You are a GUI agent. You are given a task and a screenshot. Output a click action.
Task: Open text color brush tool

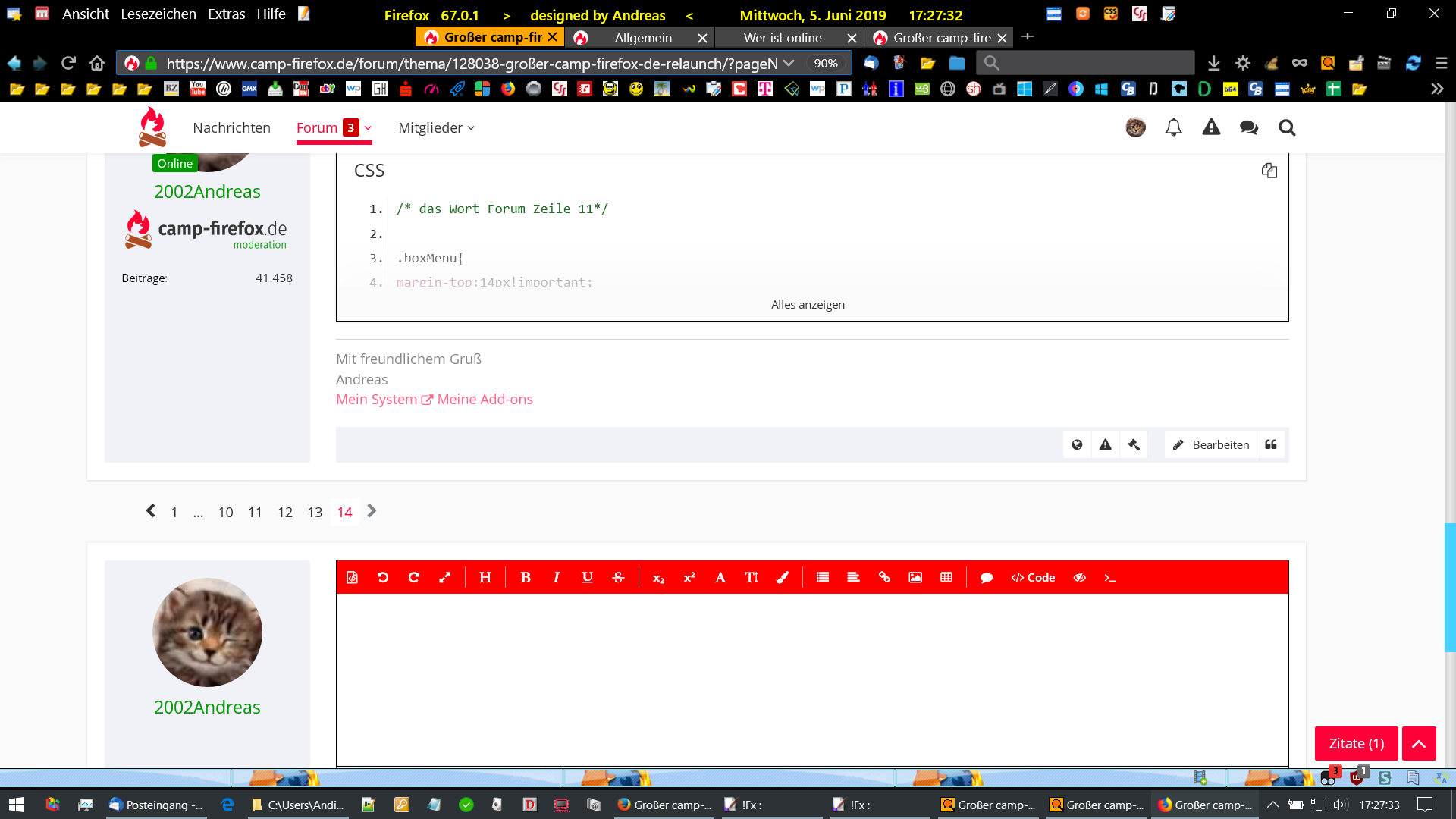[x=783, y=578]
